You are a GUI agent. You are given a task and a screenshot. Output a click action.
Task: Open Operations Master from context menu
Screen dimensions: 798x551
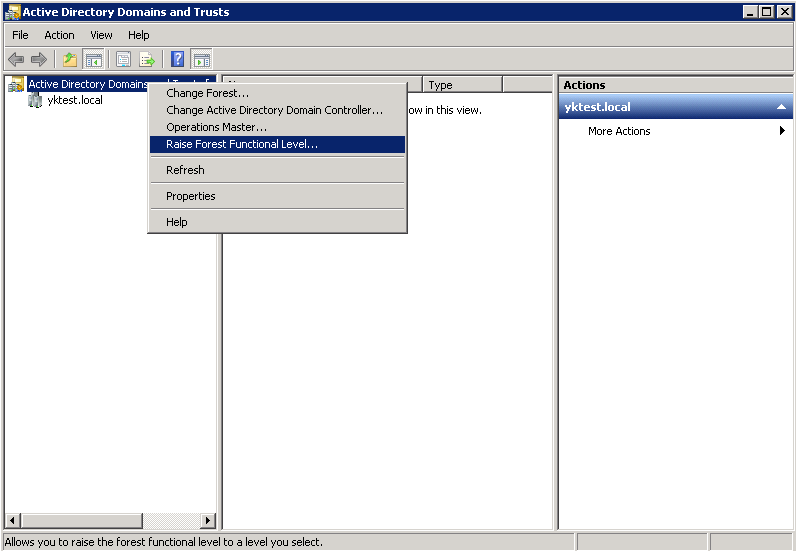(216, 127)
